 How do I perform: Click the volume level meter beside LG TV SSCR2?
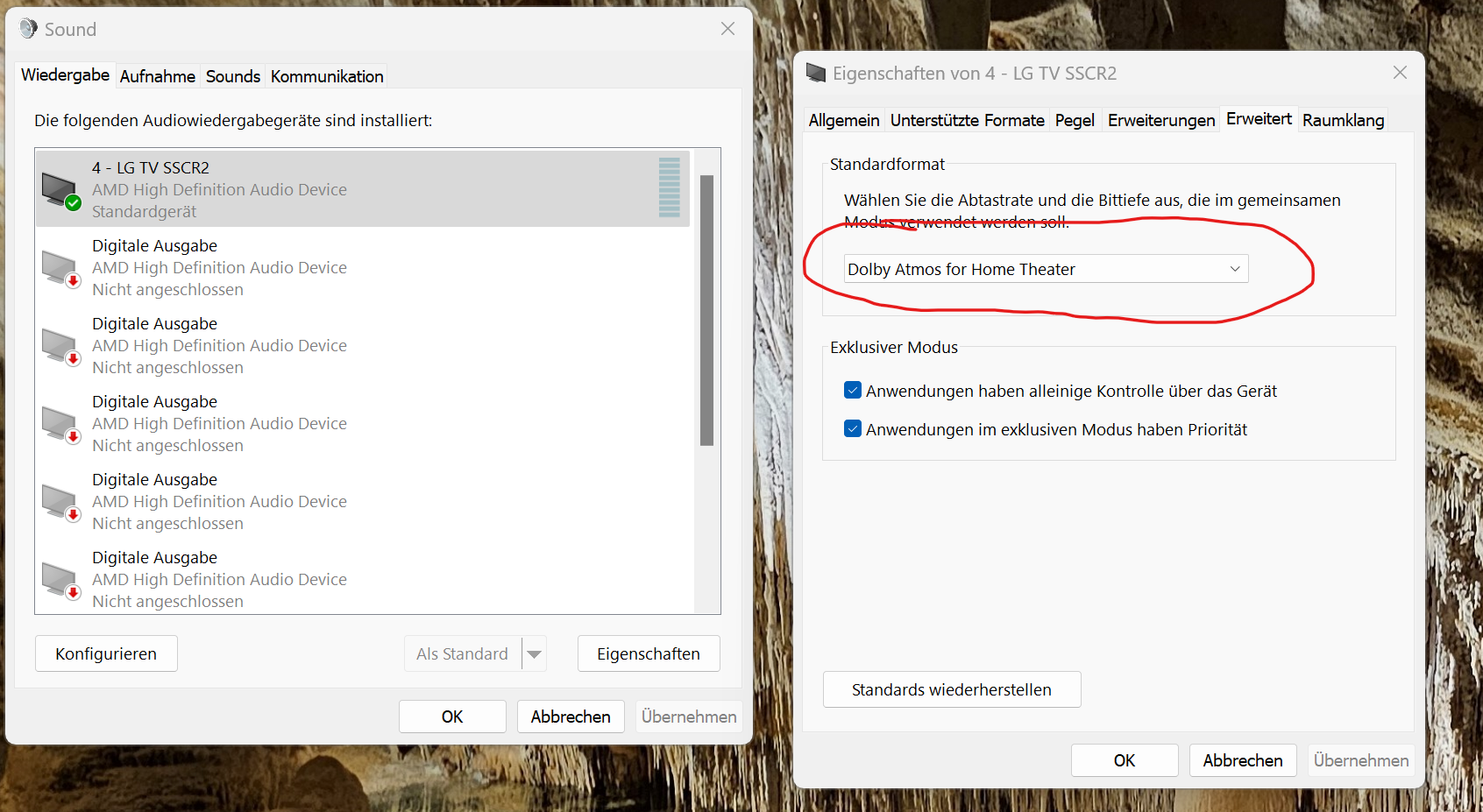[671, 187]
